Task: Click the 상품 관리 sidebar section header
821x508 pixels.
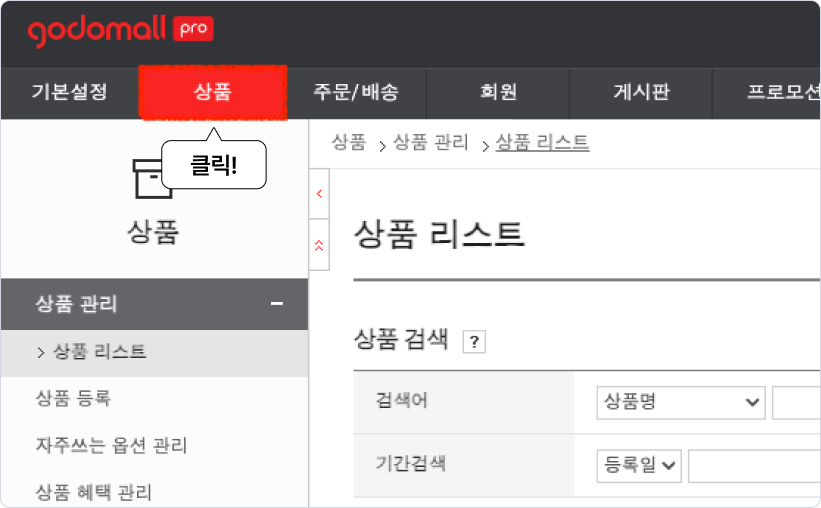Action: (x=154, y=304)
